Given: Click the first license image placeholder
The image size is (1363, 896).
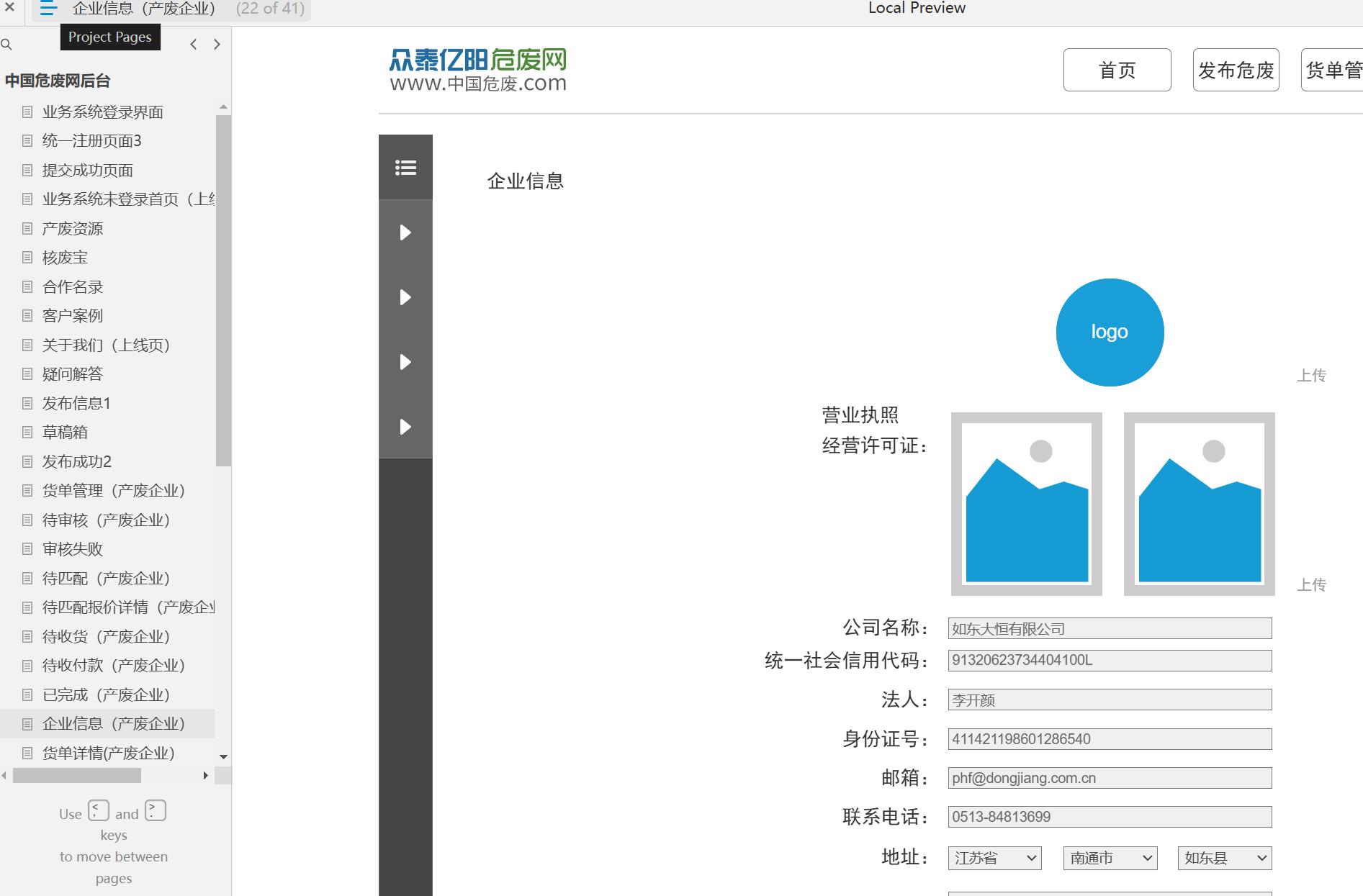Looking at the screenshot, I should [x=1027, y=504].
